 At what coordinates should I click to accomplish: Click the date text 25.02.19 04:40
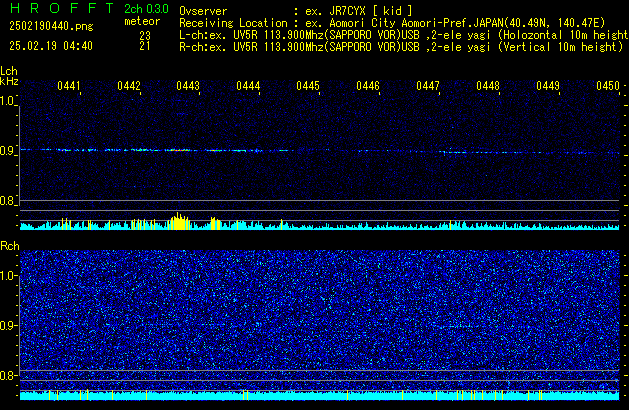(51, 46)
